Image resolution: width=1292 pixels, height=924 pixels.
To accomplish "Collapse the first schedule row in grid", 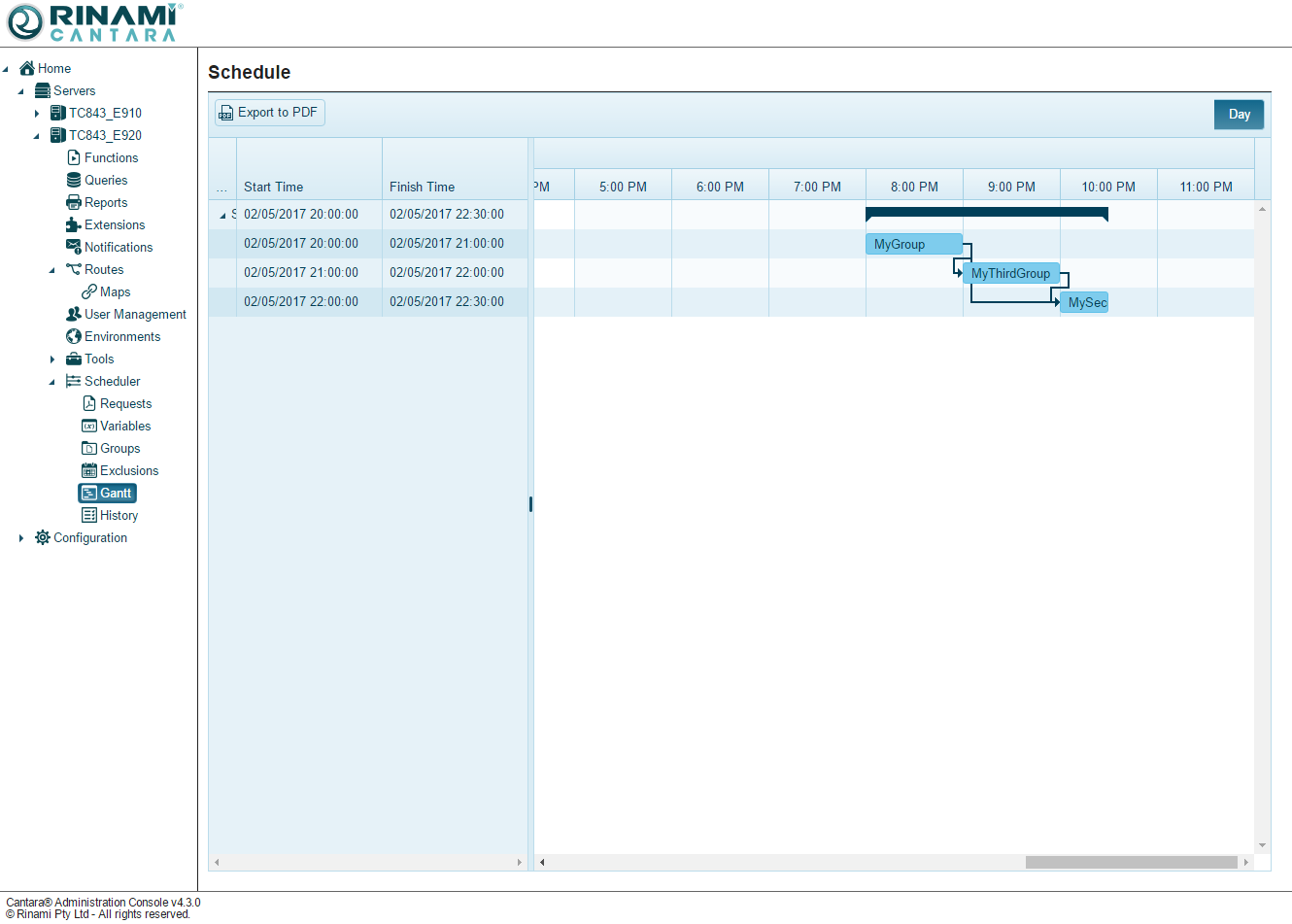I will pyautogui.click(x=222, y=215).
